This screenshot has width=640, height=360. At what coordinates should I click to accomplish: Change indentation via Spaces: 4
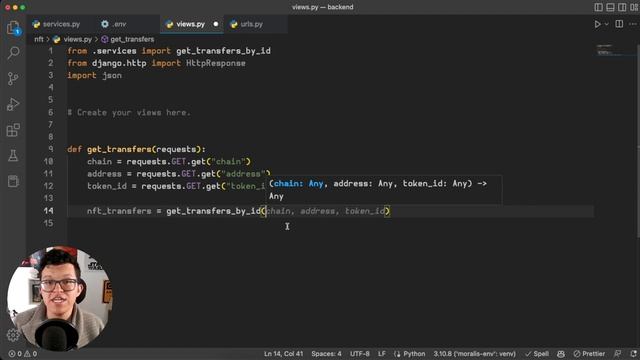click(x=326, y=354)
